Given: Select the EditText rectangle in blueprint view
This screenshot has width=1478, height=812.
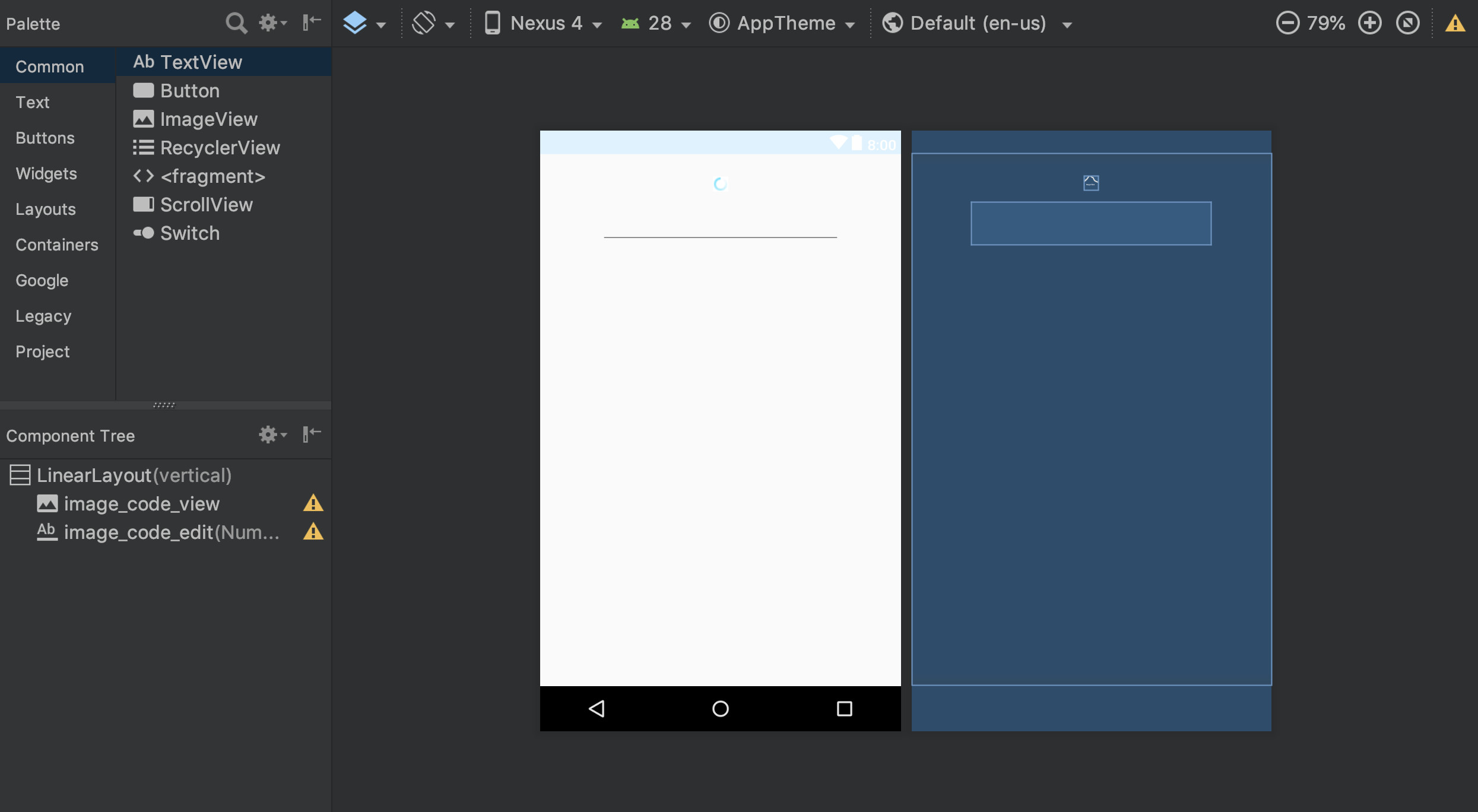Looking at the screenshot, I should click(x=1091, y=223).
